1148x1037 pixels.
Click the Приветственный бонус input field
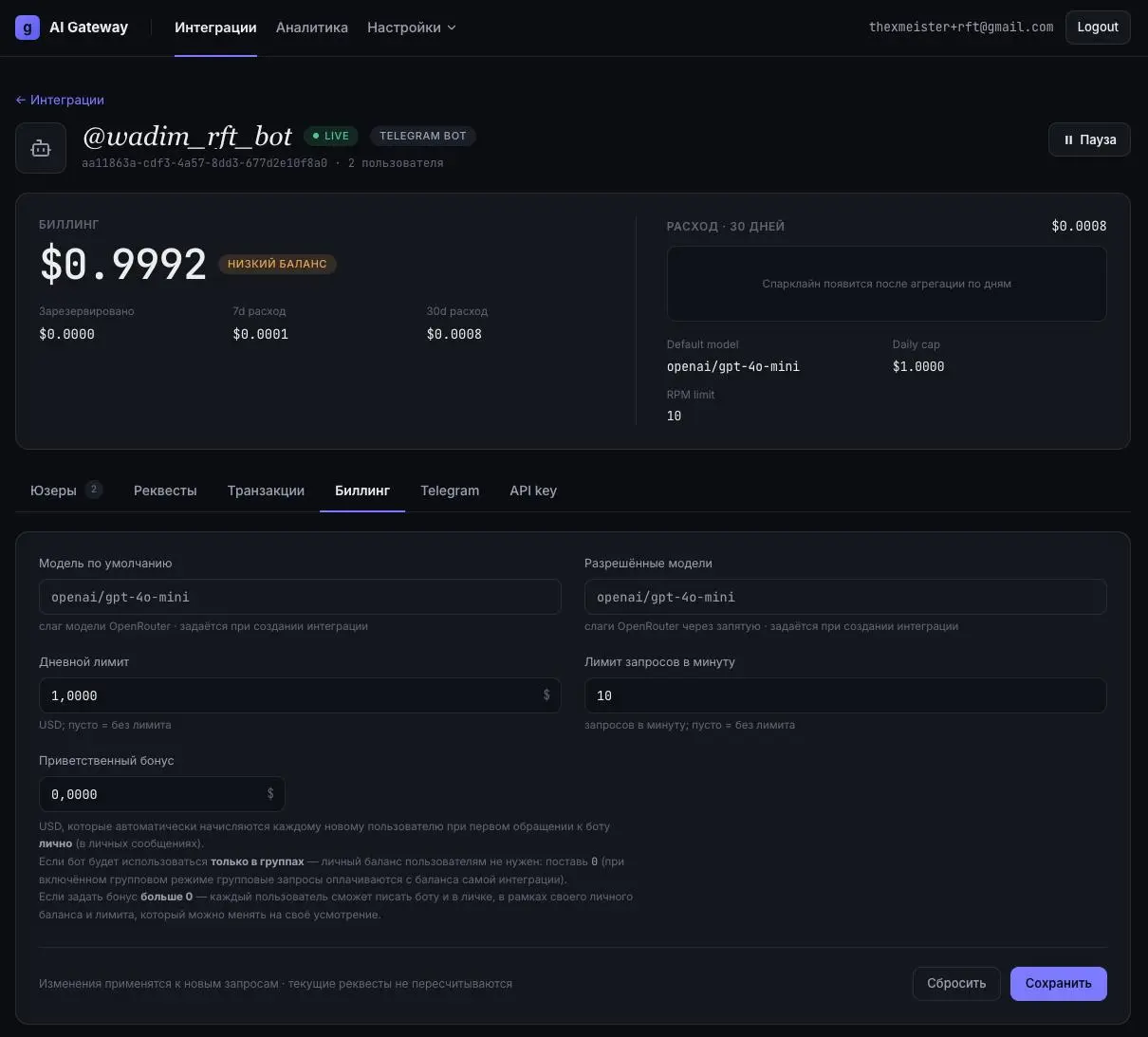click(x=162, y=794)
